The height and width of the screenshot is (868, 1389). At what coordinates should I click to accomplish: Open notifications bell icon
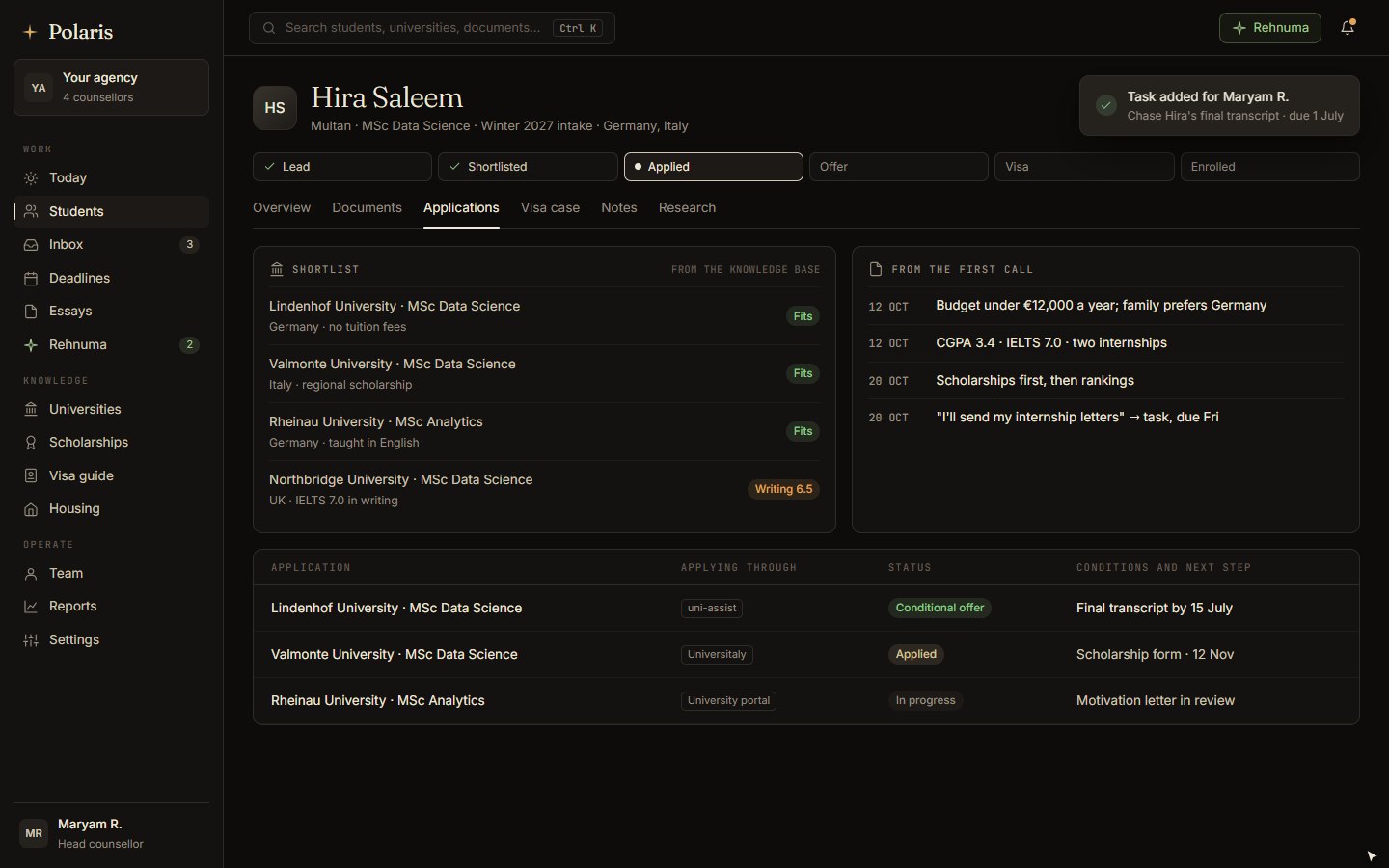1348,28
